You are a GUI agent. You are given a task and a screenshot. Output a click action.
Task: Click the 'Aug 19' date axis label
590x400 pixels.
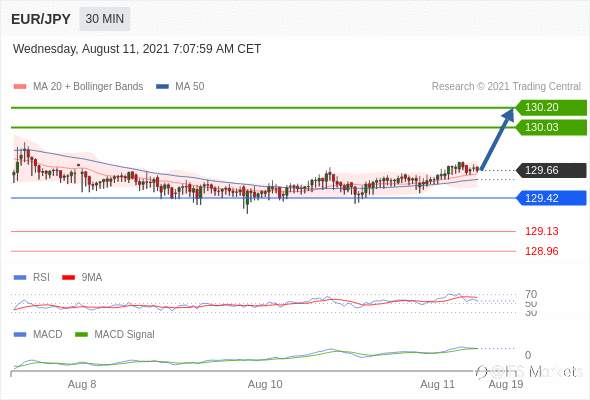(x=506, y=384)
